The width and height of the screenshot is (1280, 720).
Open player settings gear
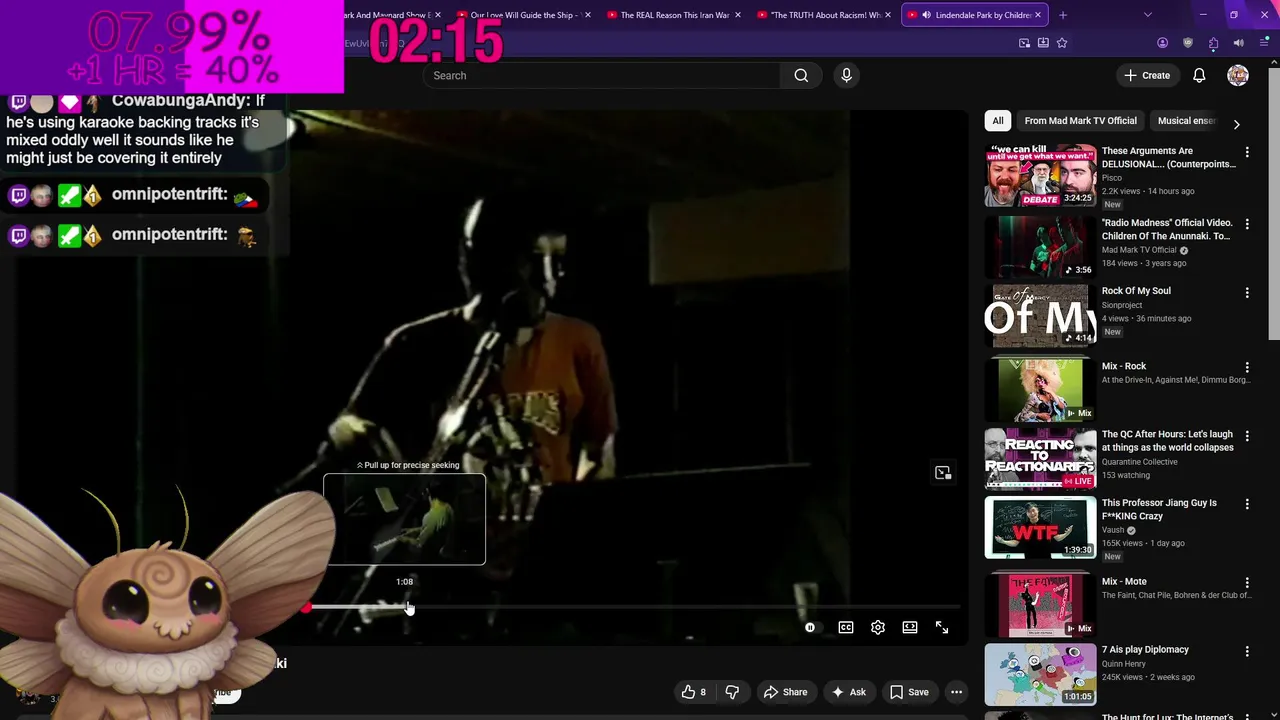point(878,627)
